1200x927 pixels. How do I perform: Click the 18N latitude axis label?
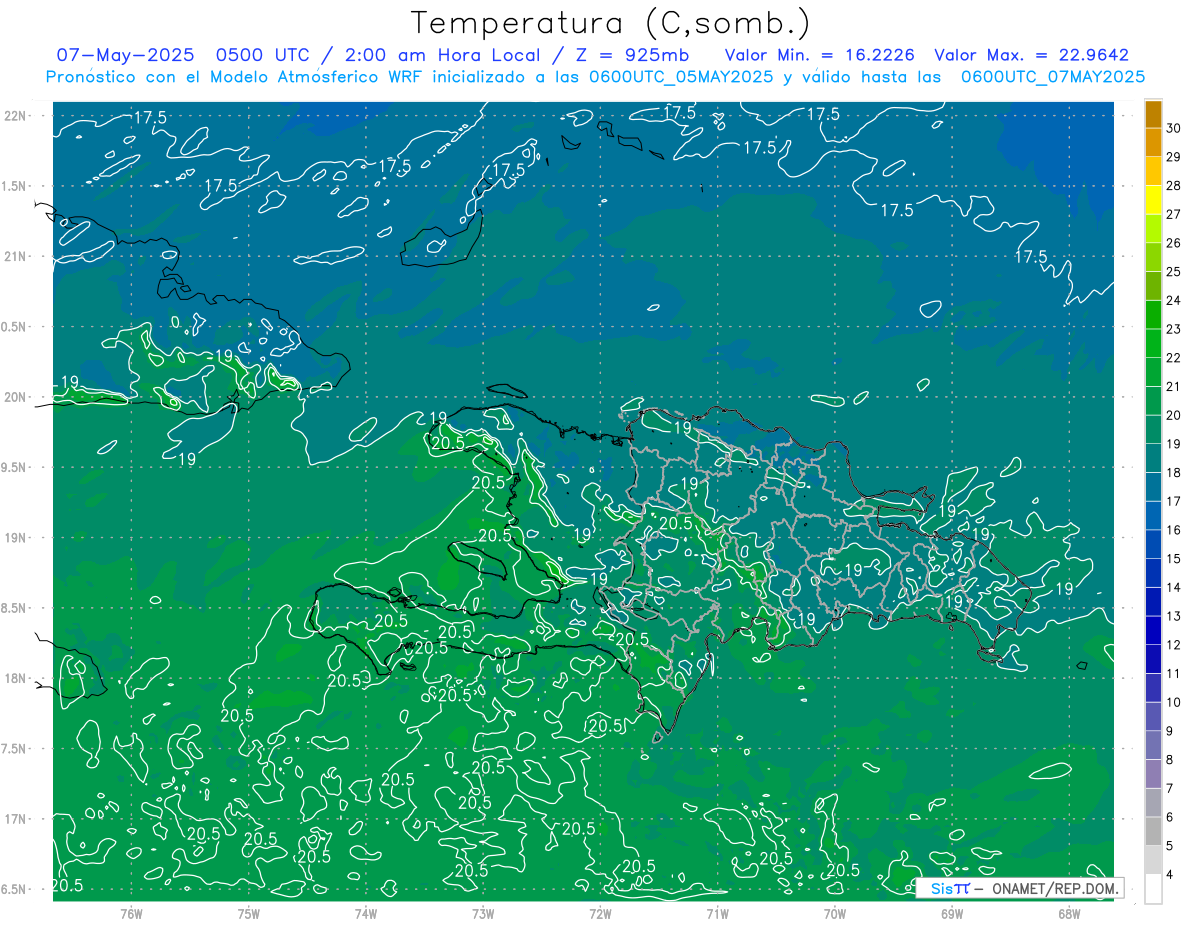coord(16,678)
